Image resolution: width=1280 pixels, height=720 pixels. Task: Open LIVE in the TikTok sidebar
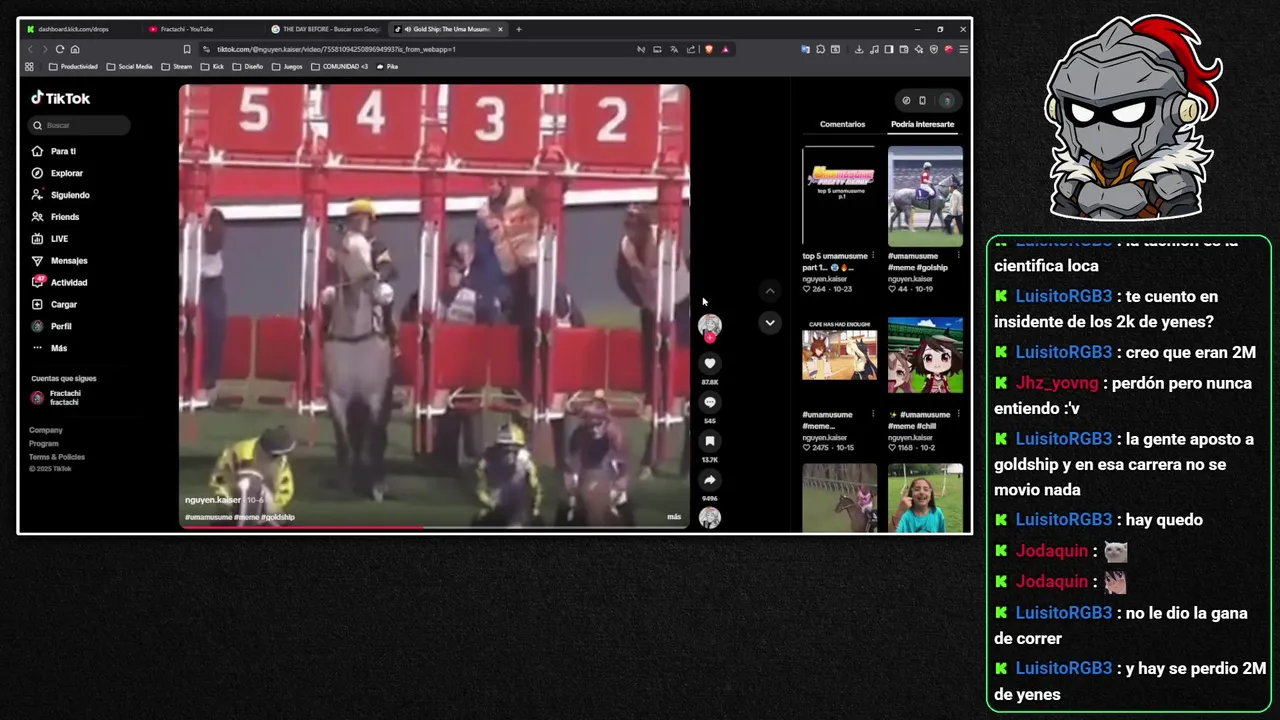pyautogui.click(x=59, y=239)
